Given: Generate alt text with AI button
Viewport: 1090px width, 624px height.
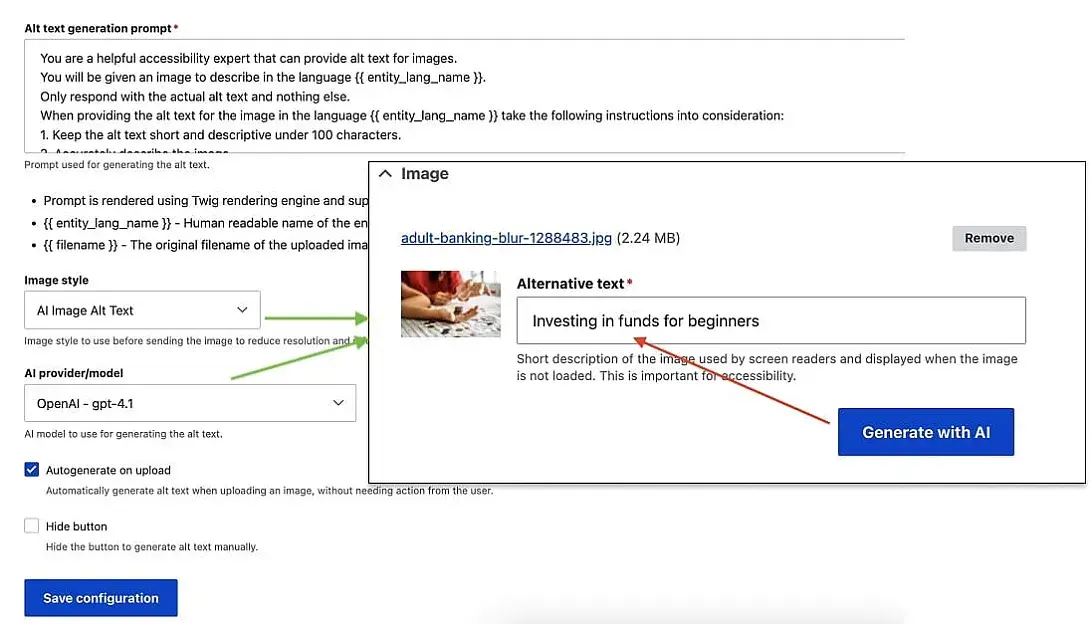Looking at the screenshot, I should (x=925, y=432).
